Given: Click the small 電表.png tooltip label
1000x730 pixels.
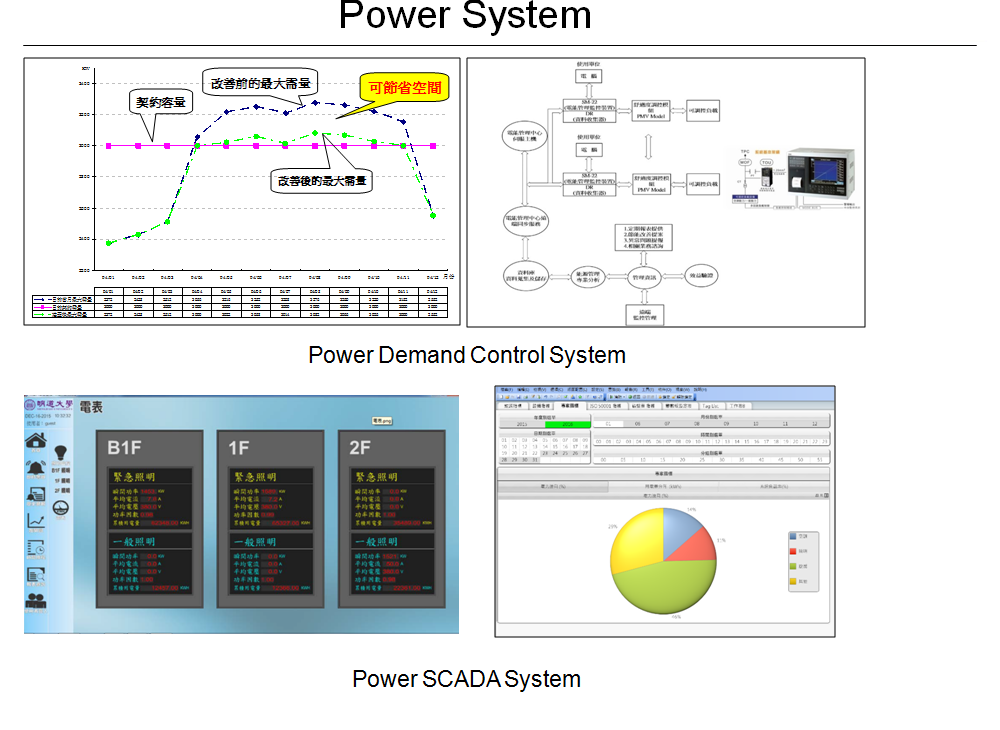Looking at the screenshot, I should (382, 421).
